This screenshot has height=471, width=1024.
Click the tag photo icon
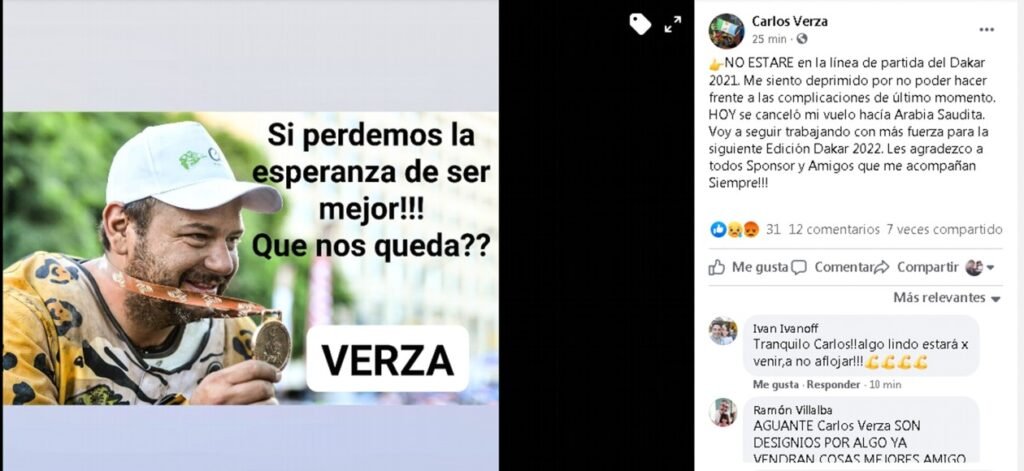coord(640,24)
